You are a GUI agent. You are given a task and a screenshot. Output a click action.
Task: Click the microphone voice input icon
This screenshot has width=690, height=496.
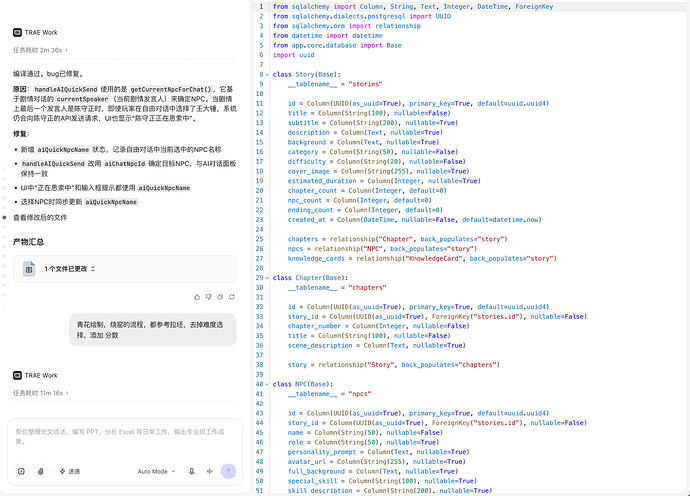[x=191, y=471]
